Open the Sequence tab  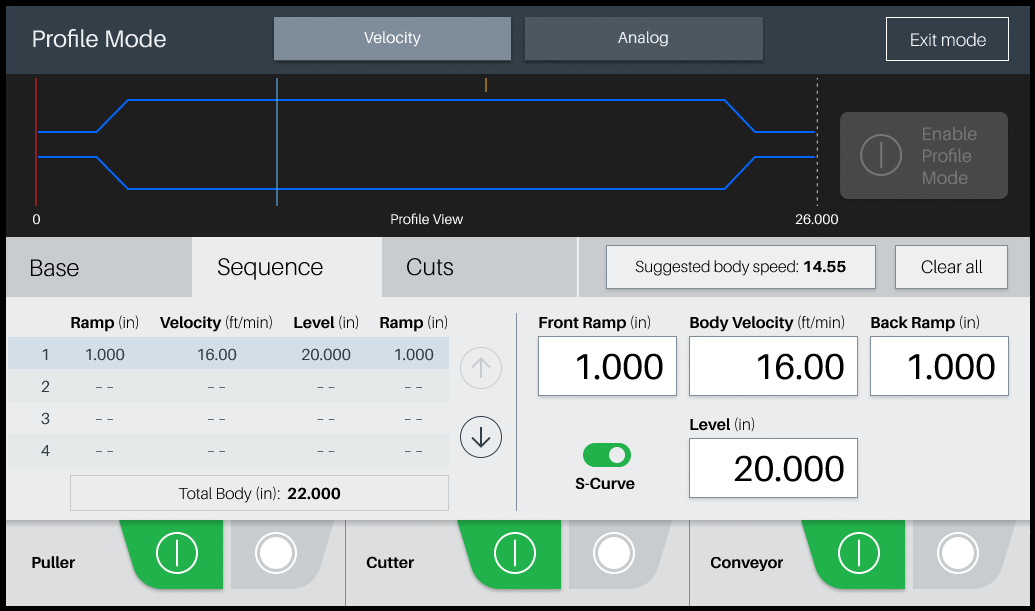(x=286, y=267)
